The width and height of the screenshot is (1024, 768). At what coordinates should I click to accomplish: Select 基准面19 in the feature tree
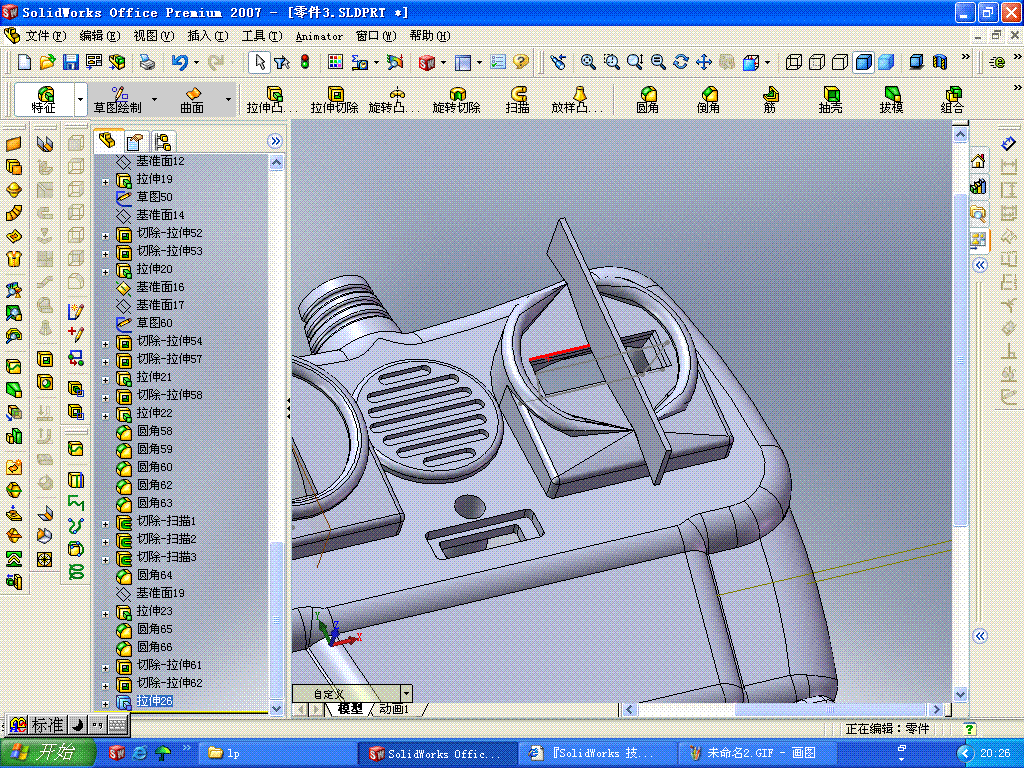(x=160, y=593)
